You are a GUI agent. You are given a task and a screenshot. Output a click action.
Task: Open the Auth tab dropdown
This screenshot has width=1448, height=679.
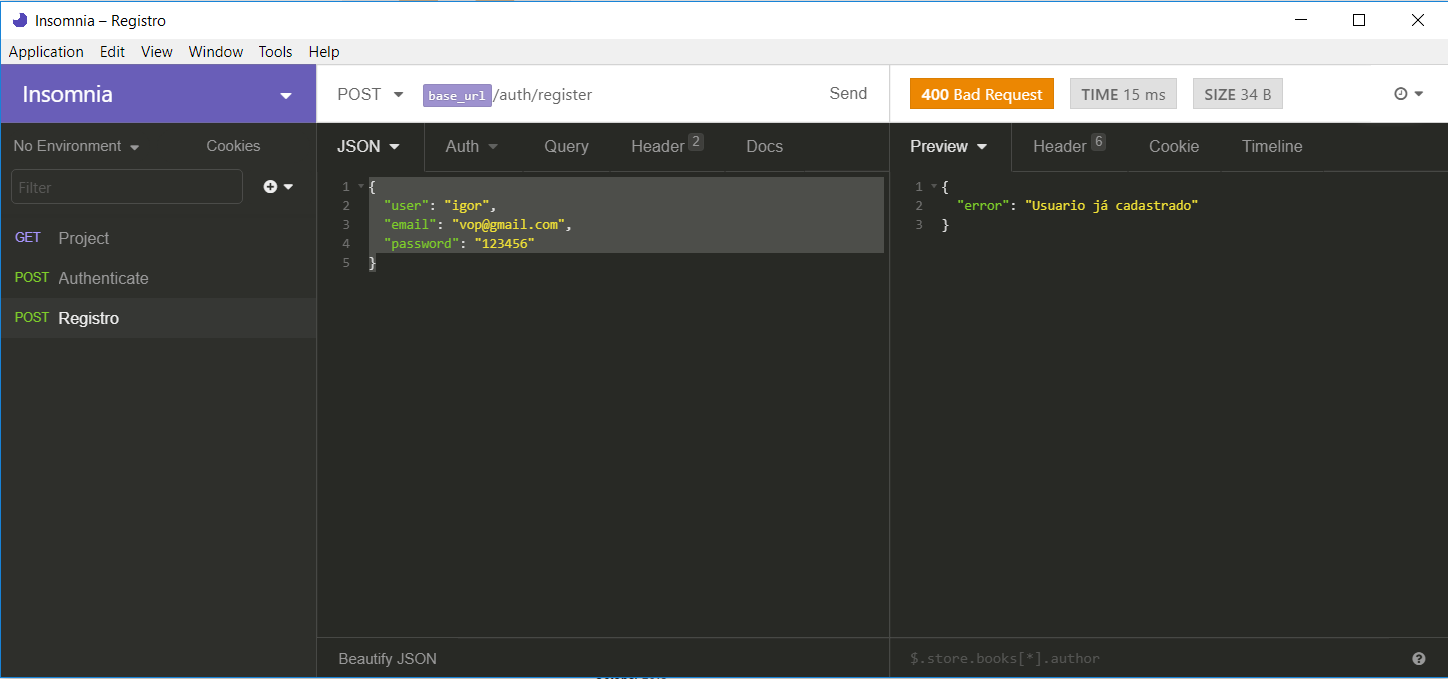point(472,146)
